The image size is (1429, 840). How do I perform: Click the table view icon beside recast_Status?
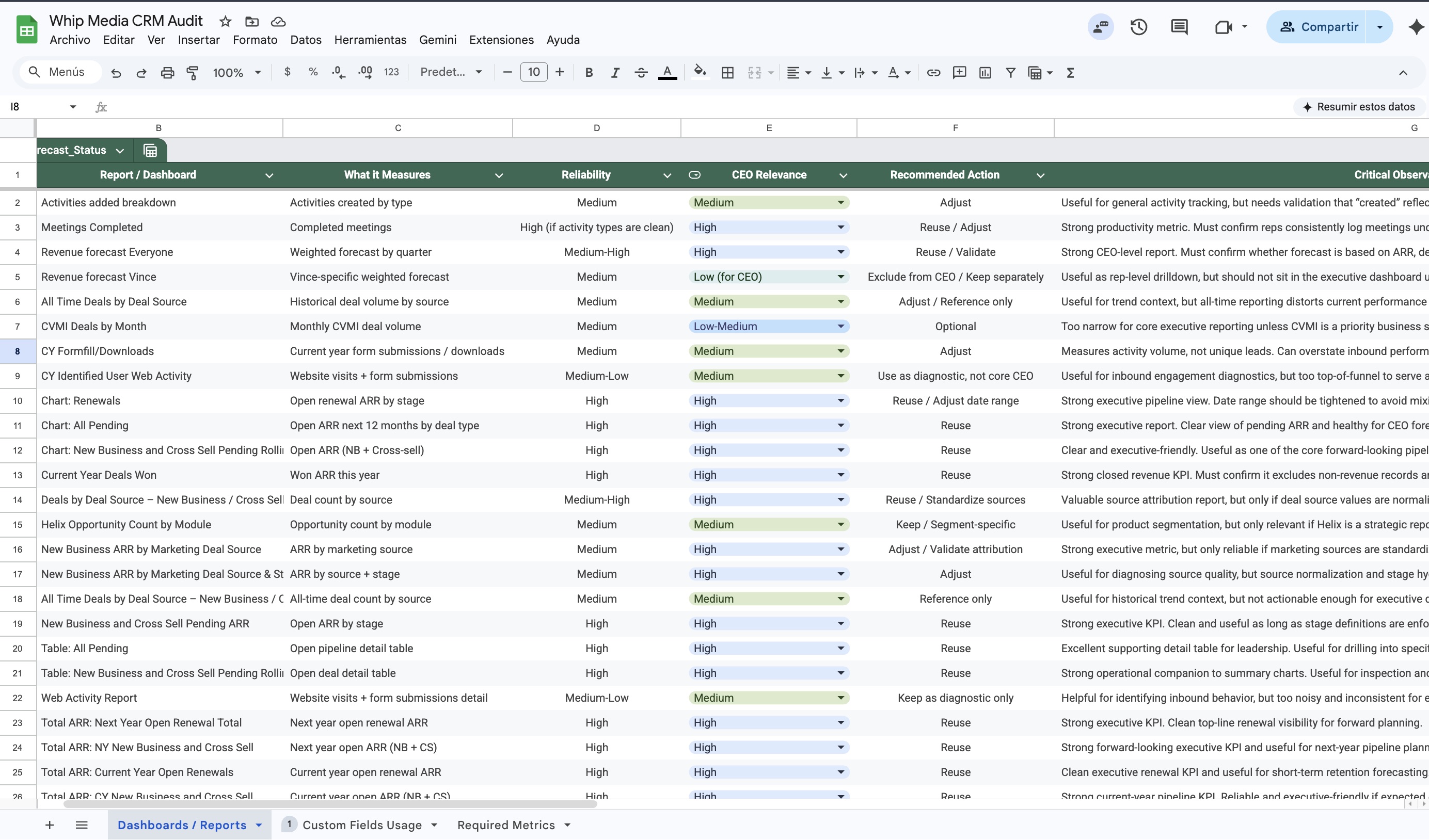(x=150, y=150)
